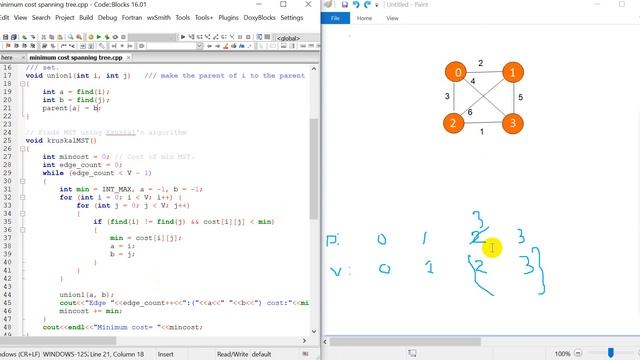The height and width of the screenshot is (360, 640).
Task: Open the Project menu
Action: (64, 18)
